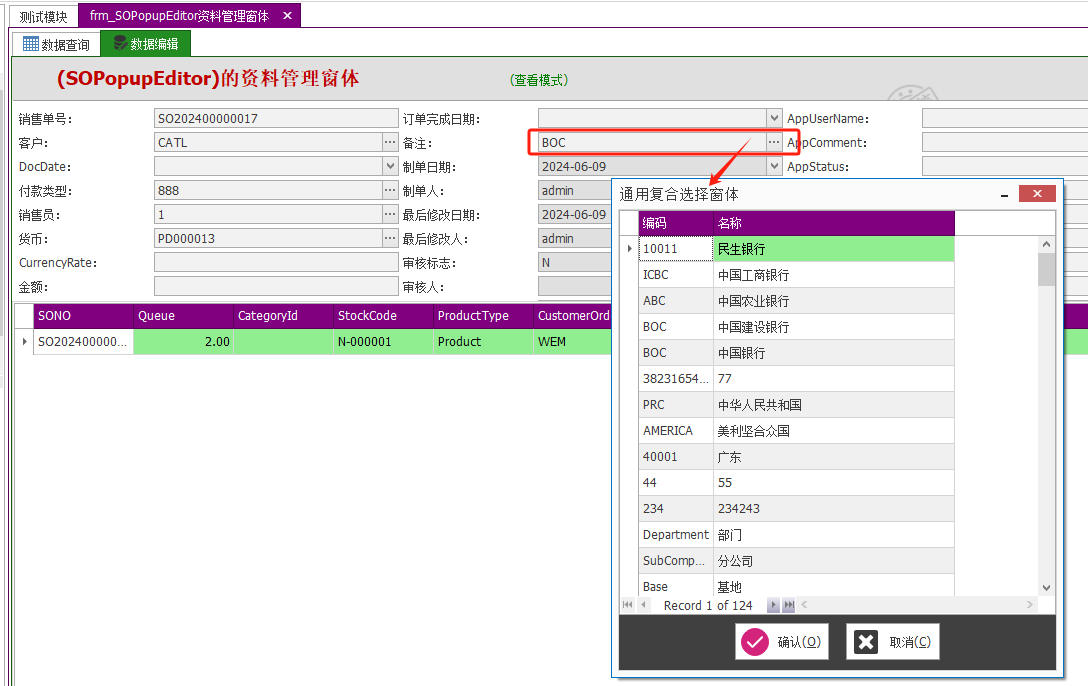The image size is (1088, 686).
Task: Select the 中华人民共和国 row
Action: (x=797, y=405)
